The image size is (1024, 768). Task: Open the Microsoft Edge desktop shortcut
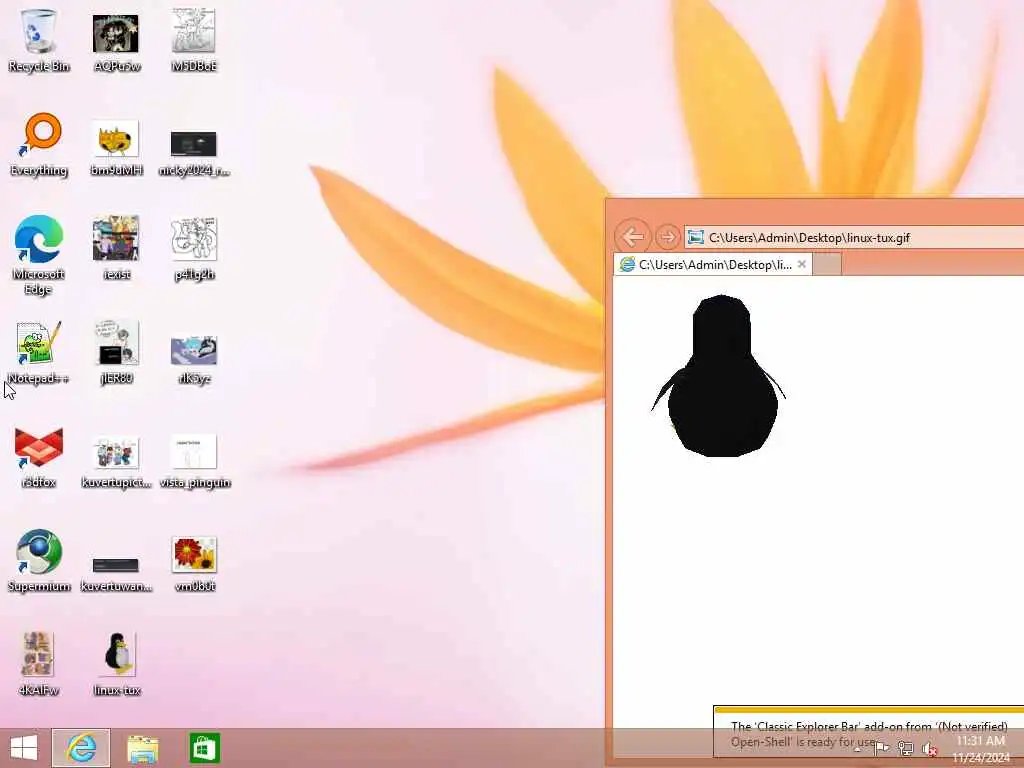39,255
